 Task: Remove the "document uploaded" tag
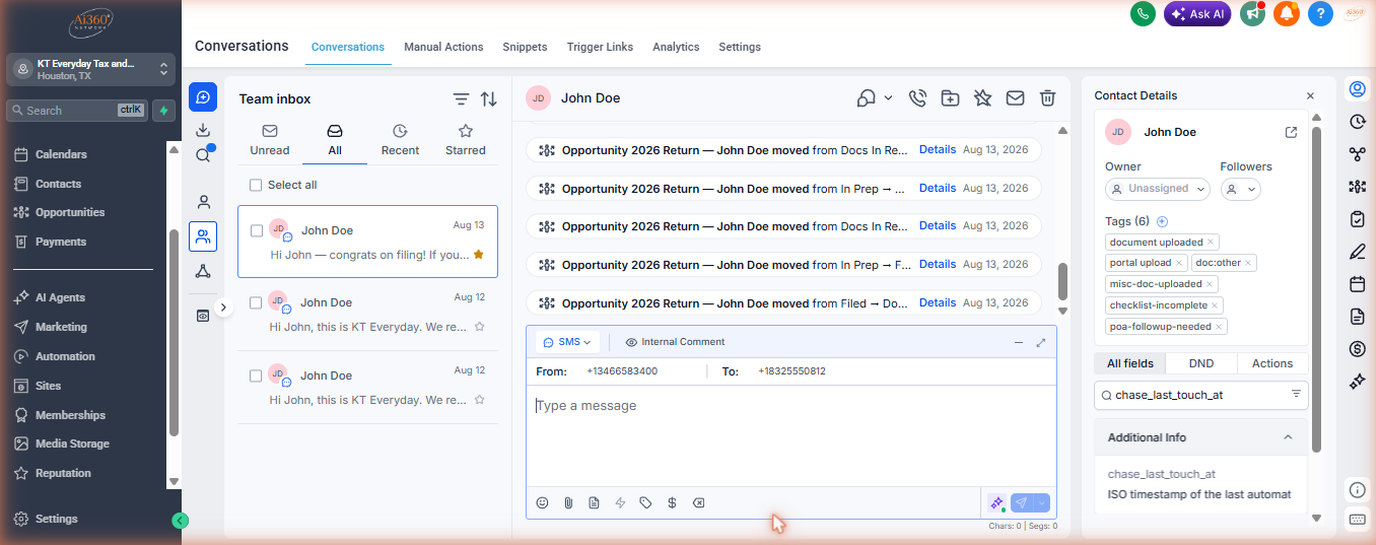coord(1210,242)
